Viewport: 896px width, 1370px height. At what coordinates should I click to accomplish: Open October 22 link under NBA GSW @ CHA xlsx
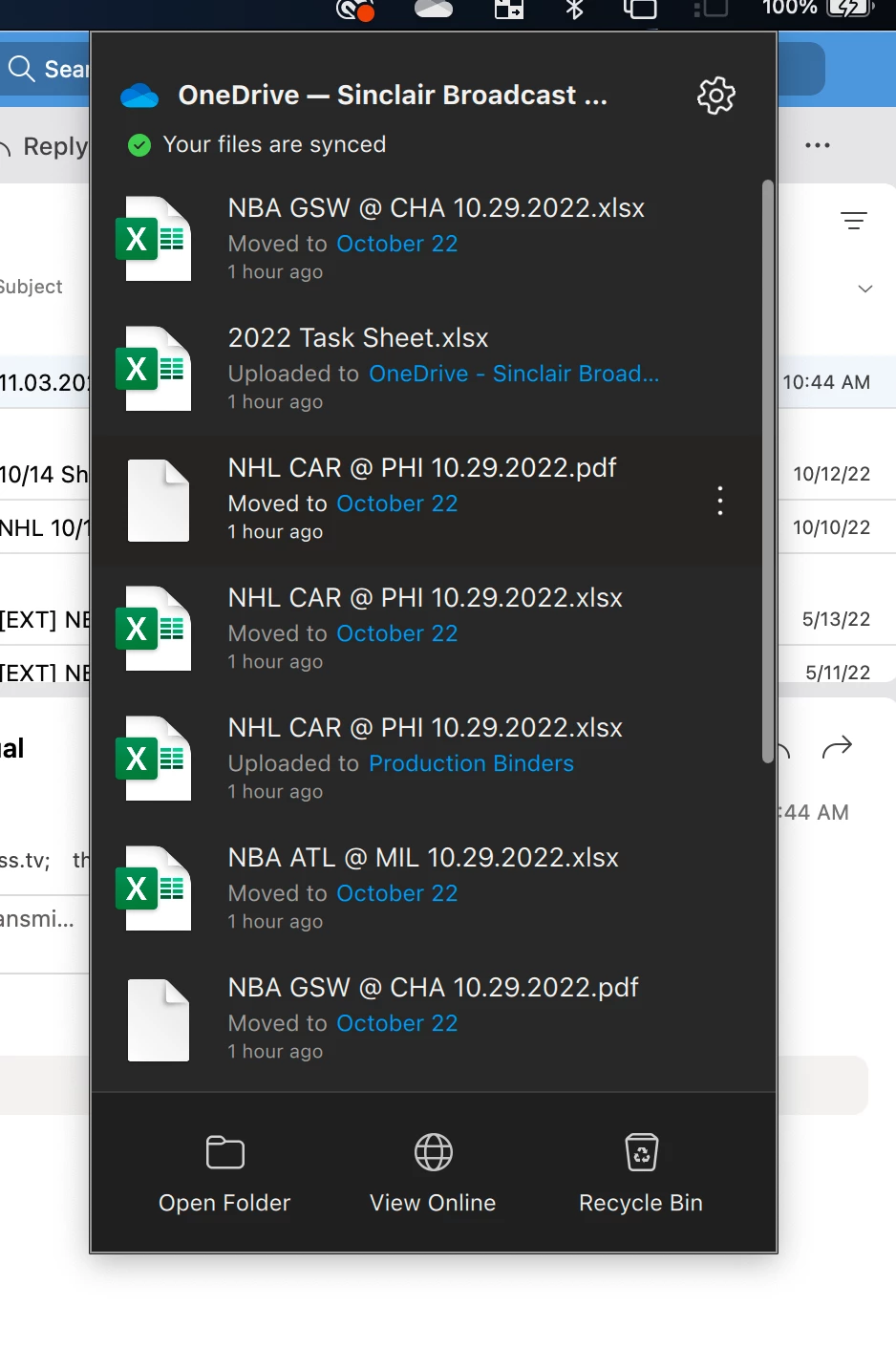coord(397,244)
